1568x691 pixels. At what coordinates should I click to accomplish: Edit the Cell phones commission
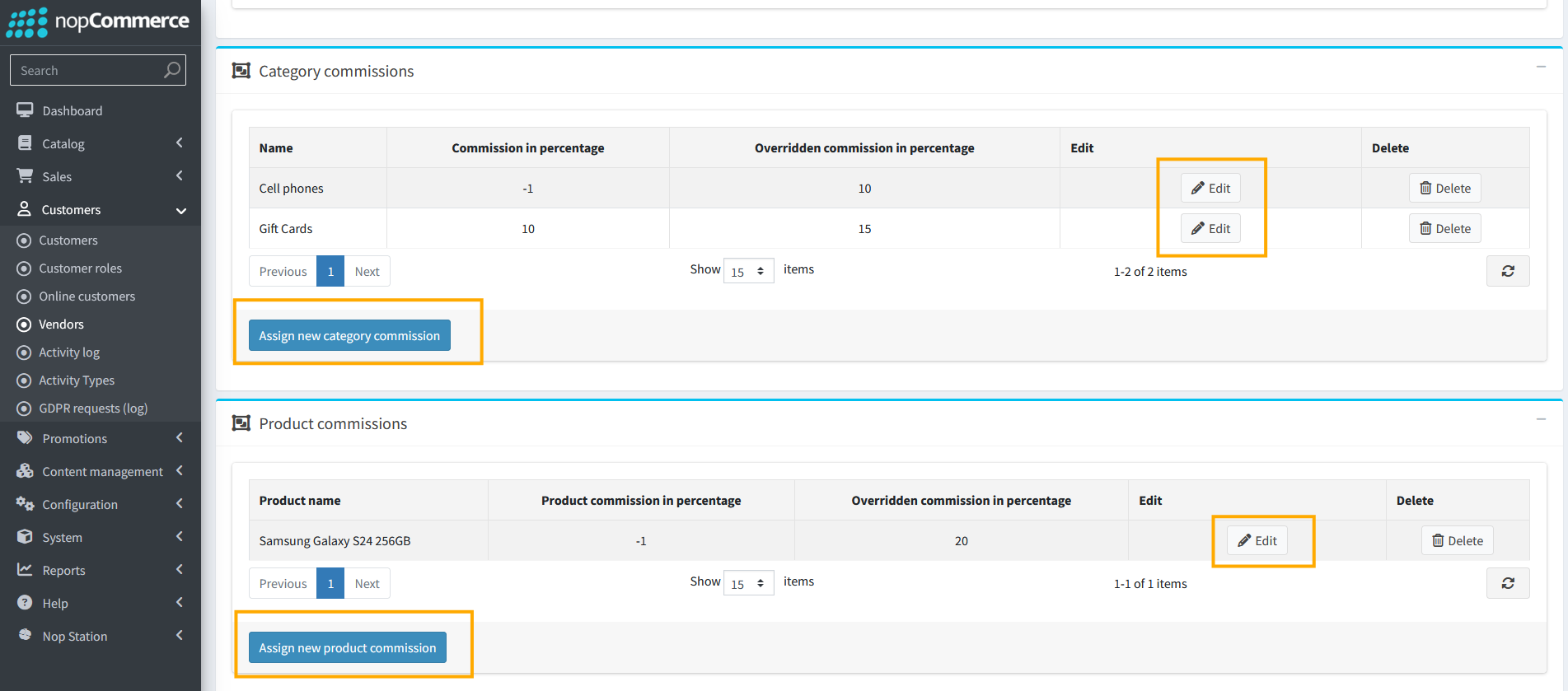1210,189
